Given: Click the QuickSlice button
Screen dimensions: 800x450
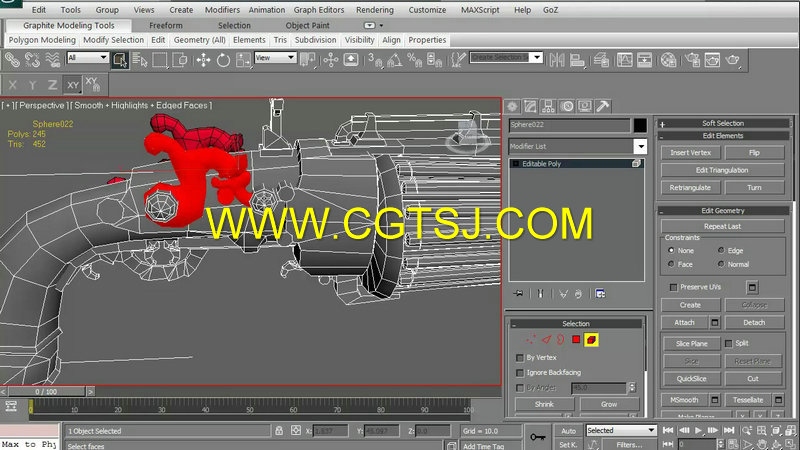Looking at the screenshot, I should [691, 379].
